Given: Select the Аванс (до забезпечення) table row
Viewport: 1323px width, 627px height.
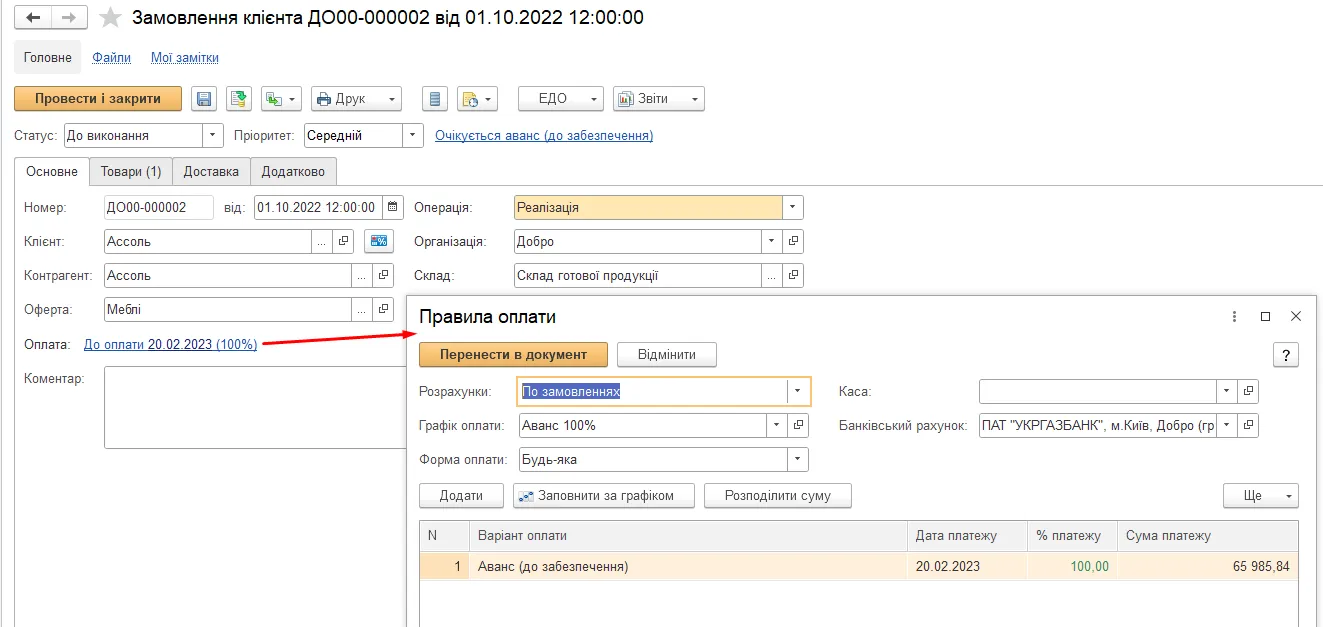Looking at the screenshot, I should [859, 566].
